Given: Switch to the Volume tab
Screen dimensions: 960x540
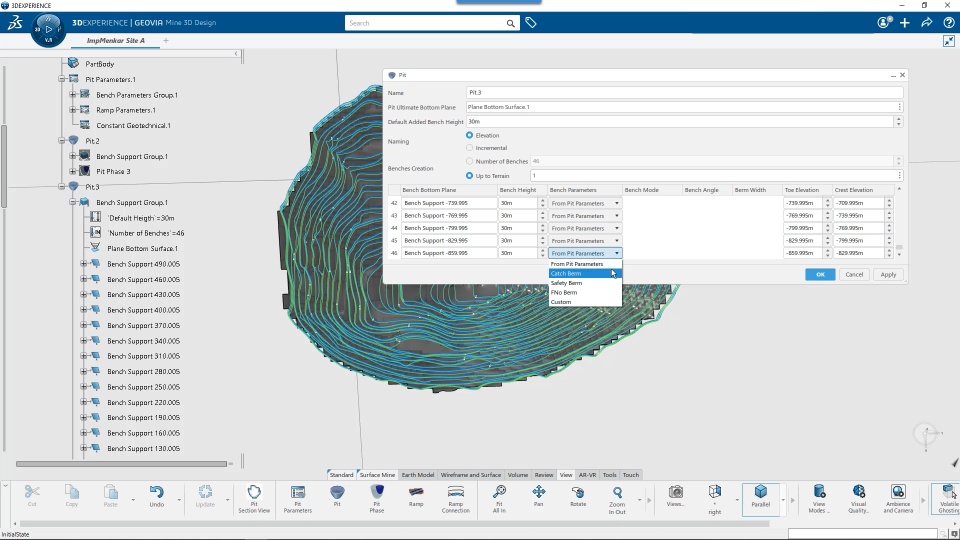Looking at the screenshot, I should tap(517, 474).
